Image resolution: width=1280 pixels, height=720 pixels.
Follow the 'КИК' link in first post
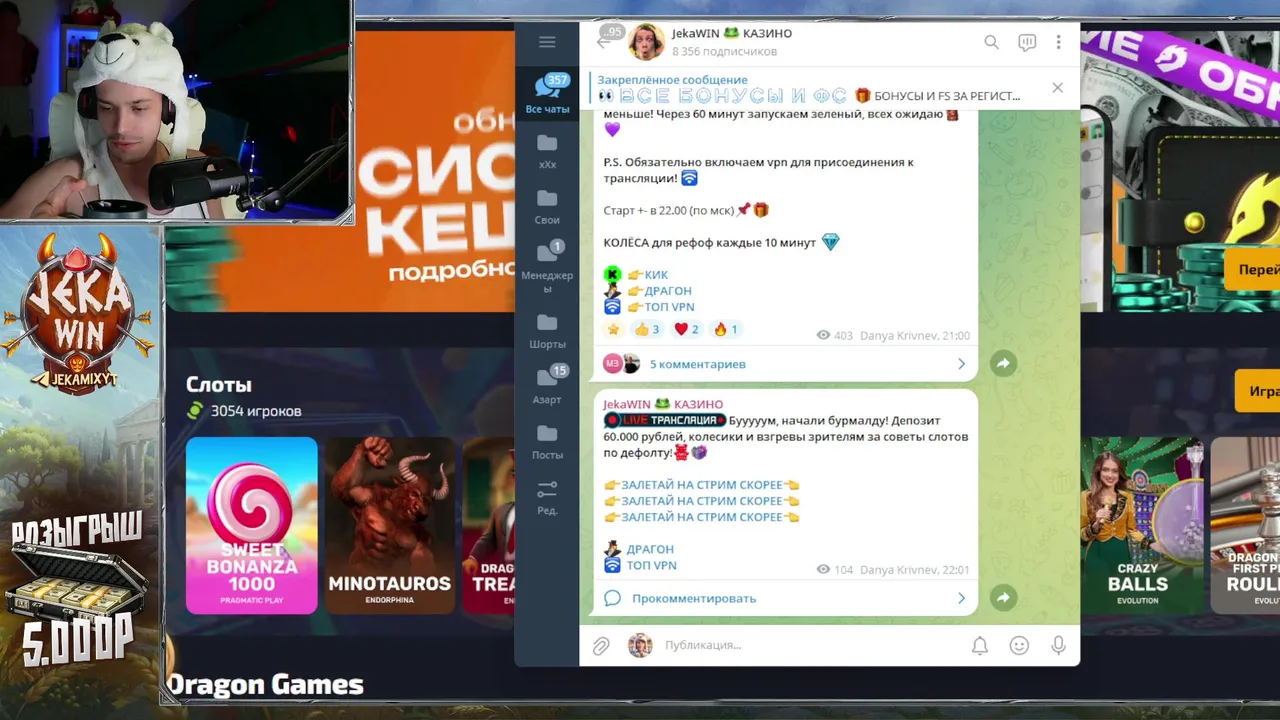(x=656, y=274)
